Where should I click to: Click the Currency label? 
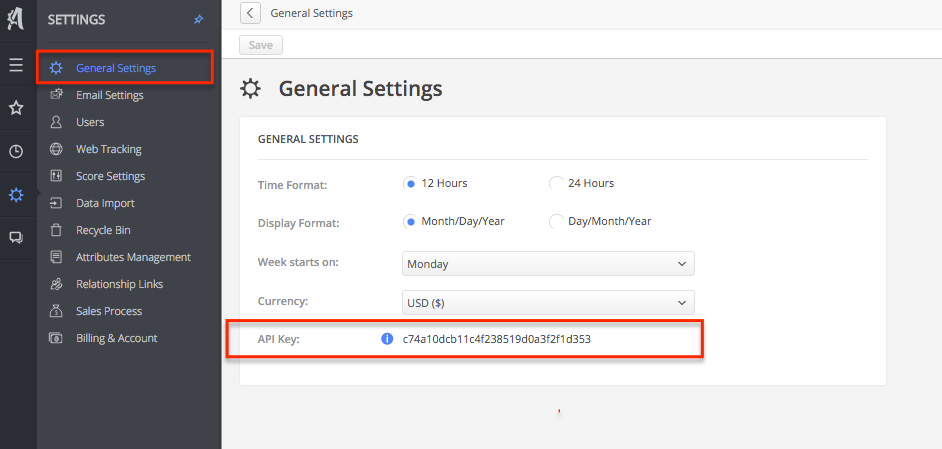point(283,301)
